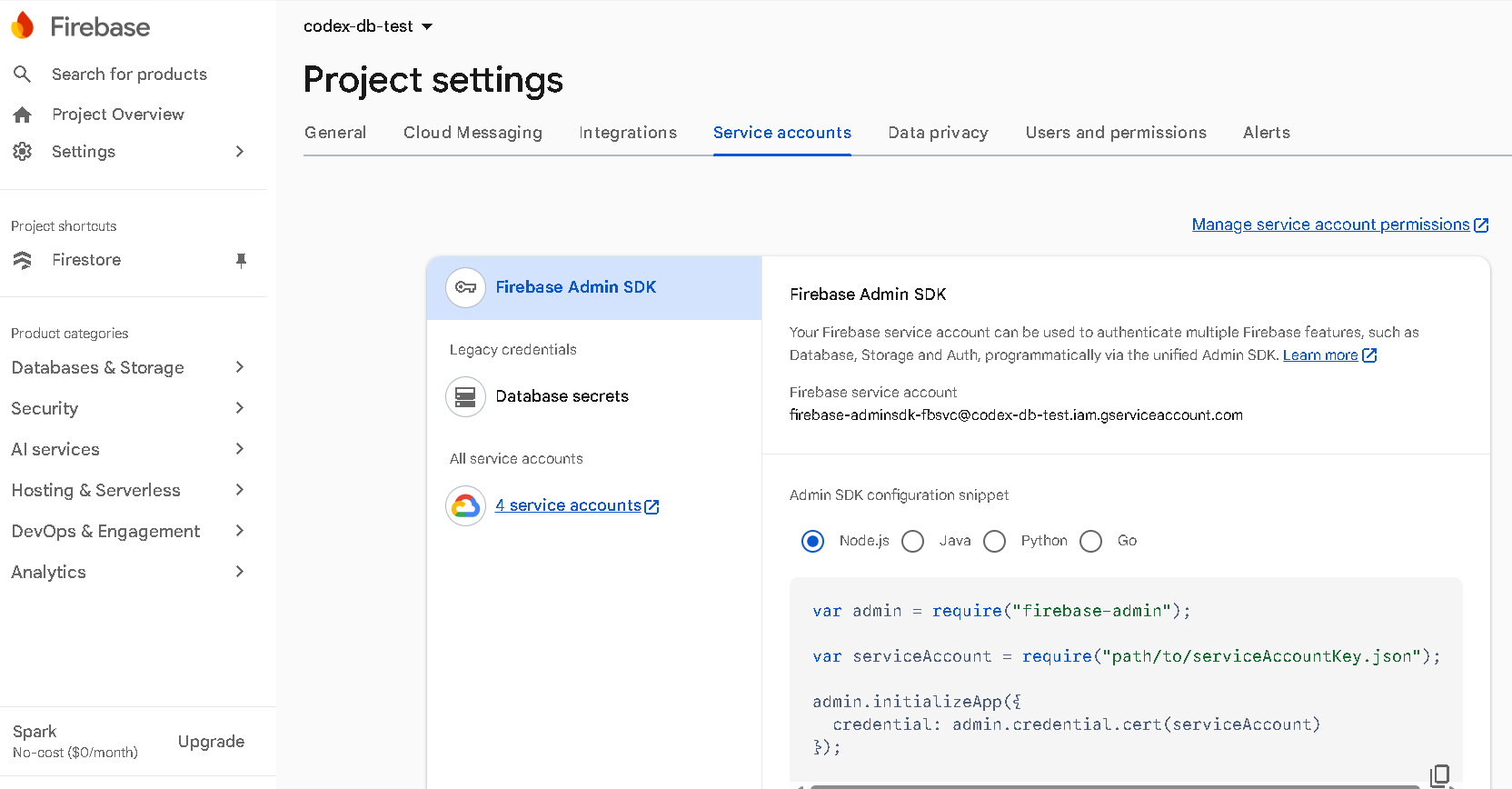Switch to the Data privacy tab

[938, 133]
